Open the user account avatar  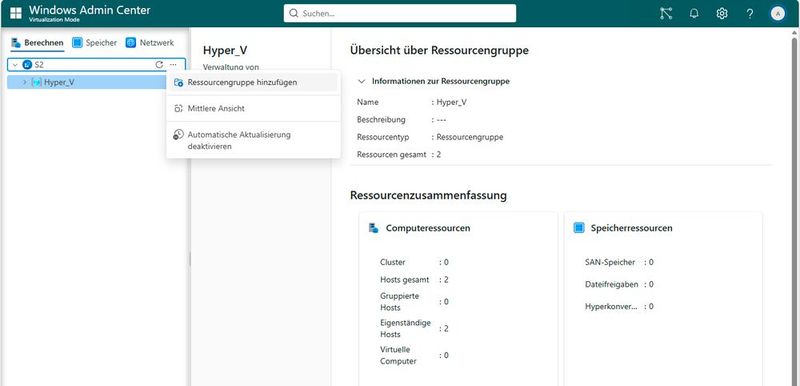[x=778, y=14]
